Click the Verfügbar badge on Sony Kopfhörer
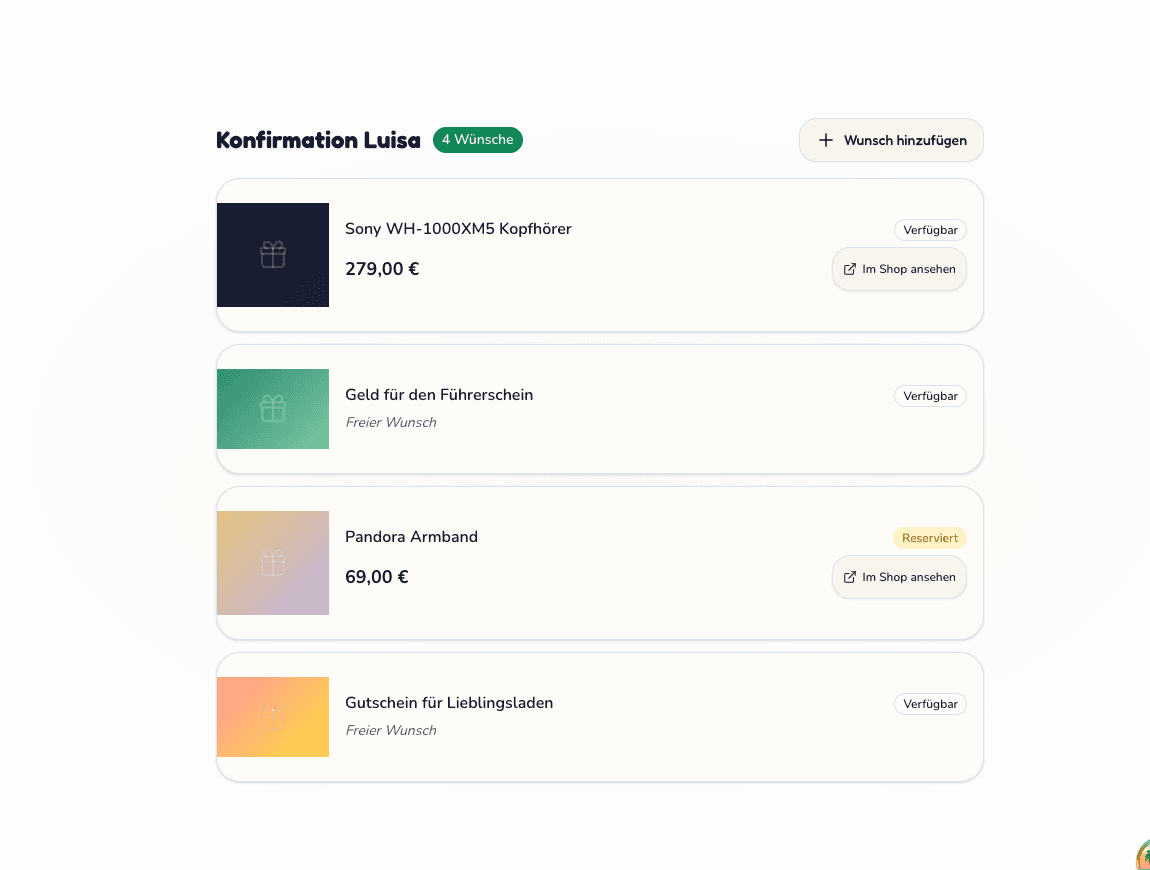 (x=930, y=230)
